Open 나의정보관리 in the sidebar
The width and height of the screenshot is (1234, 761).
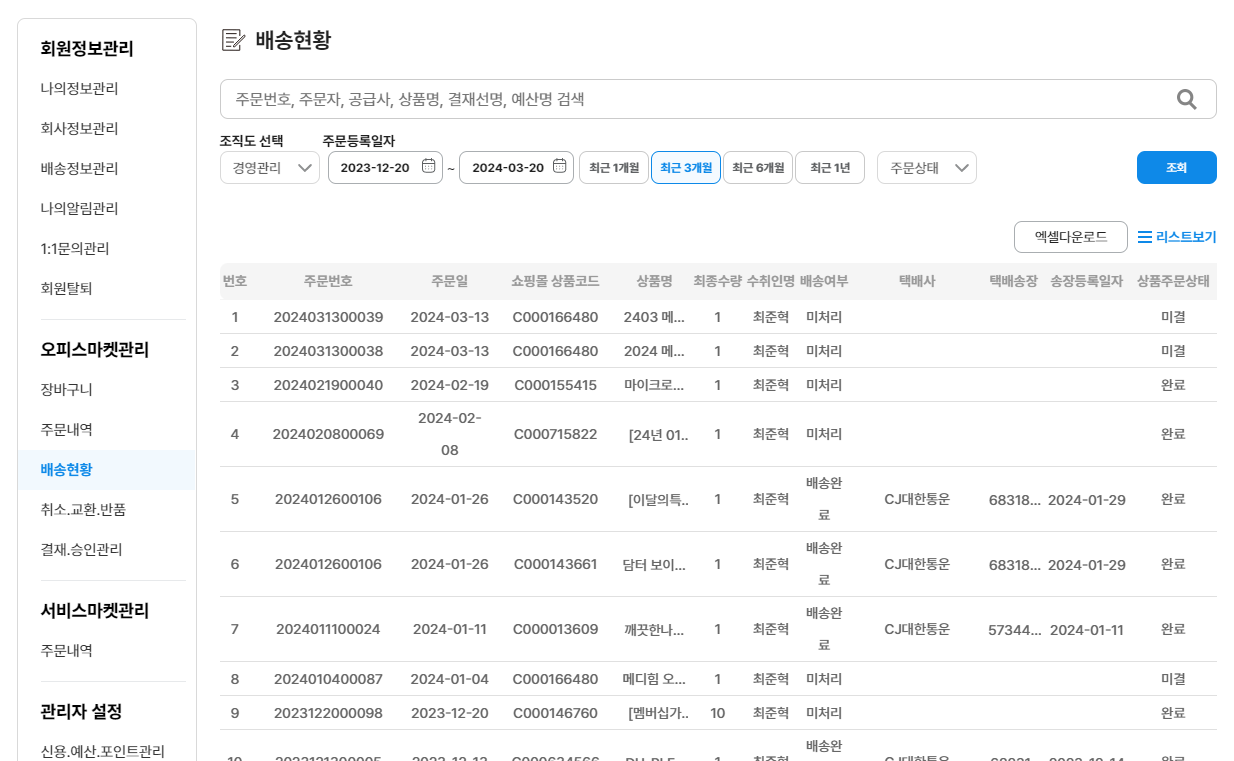pyautogui.click(x=79, y=88)
